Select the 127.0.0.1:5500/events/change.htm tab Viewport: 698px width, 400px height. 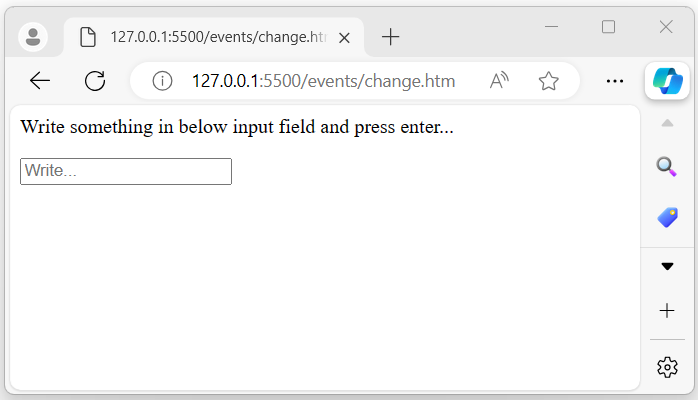pyautogui.click(x=214, y=37)
